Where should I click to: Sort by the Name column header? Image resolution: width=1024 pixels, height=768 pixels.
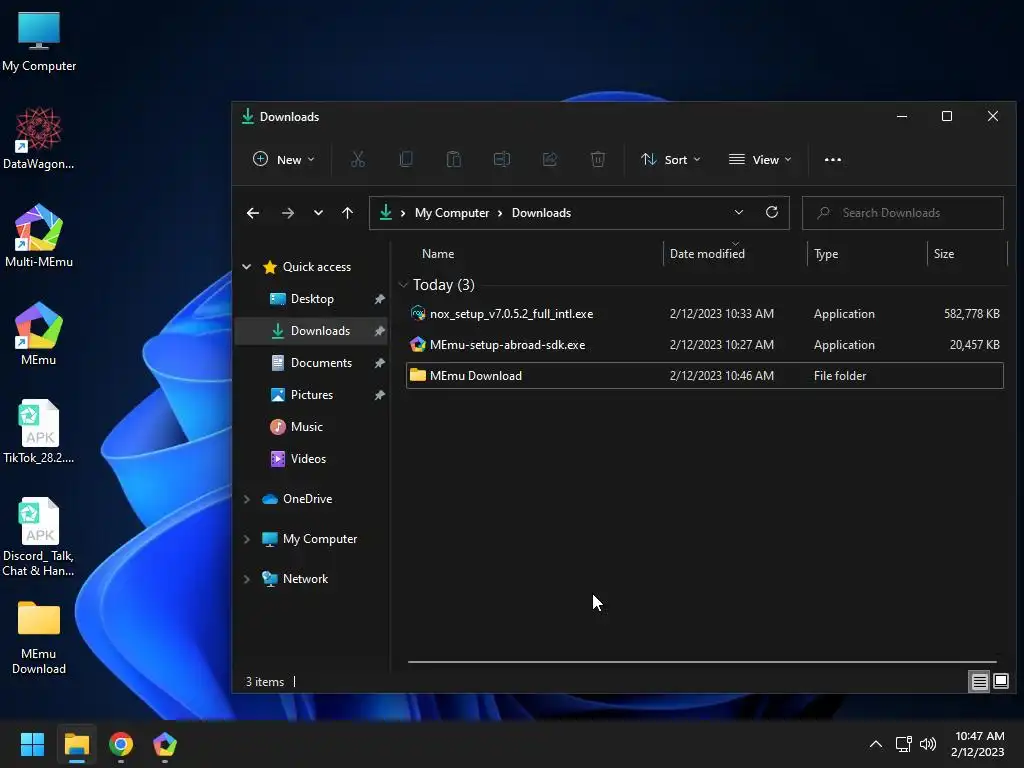(438, 254)
